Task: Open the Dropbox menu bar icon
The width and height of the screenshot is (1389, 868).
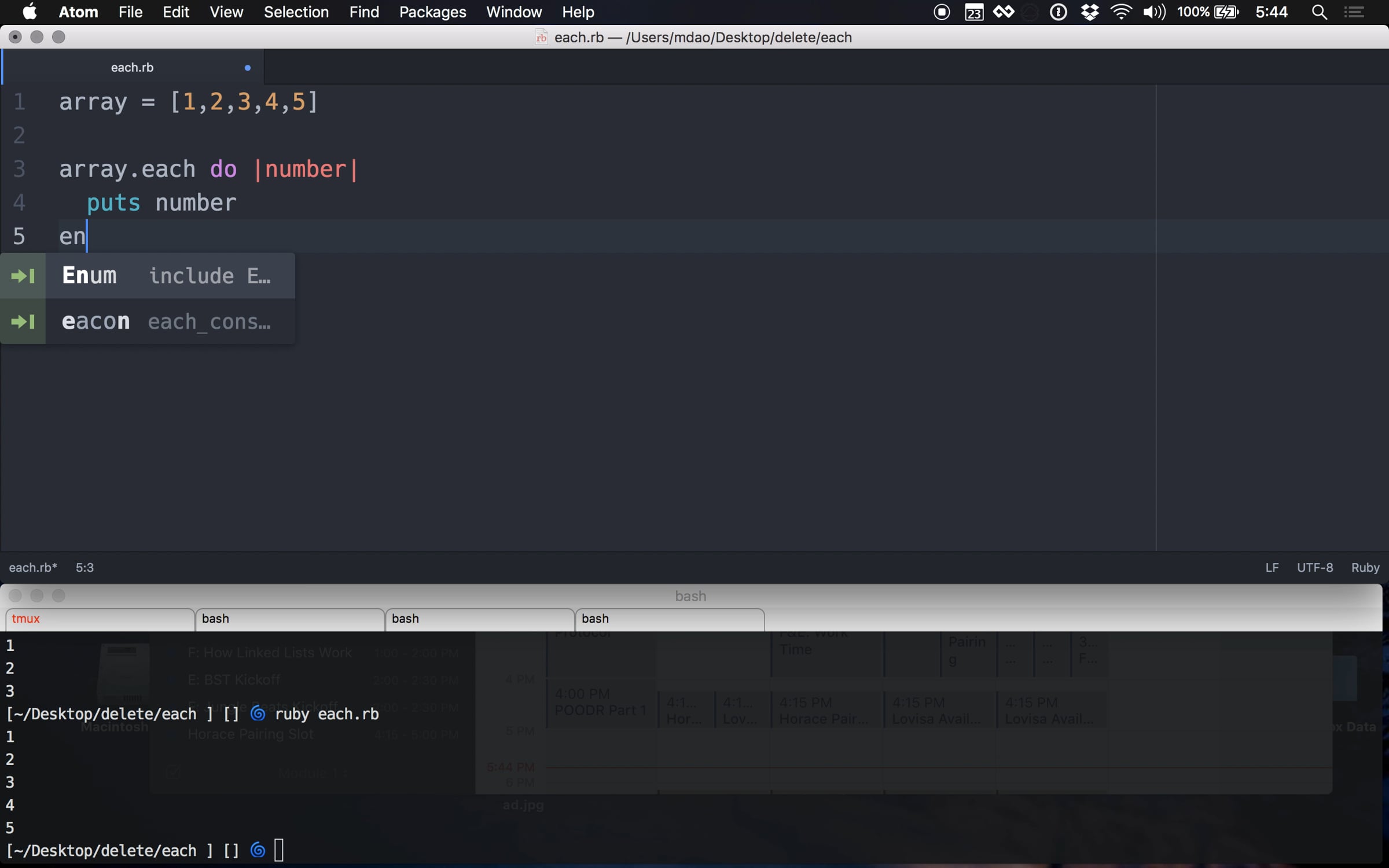Action: click(1090, 12)
